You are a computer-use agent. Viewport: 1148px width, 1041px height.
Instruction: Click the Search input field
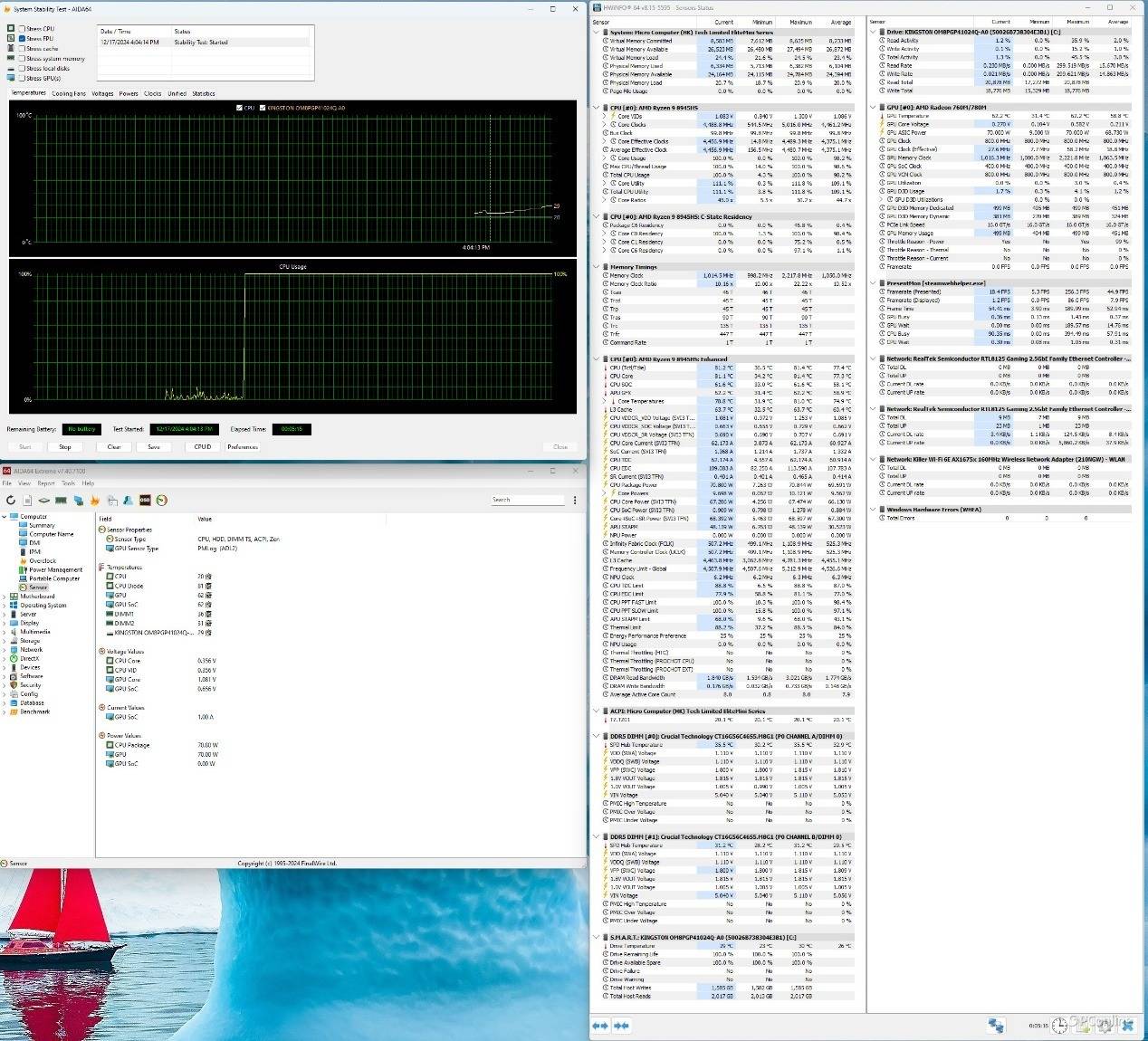[x=528, y=500]
